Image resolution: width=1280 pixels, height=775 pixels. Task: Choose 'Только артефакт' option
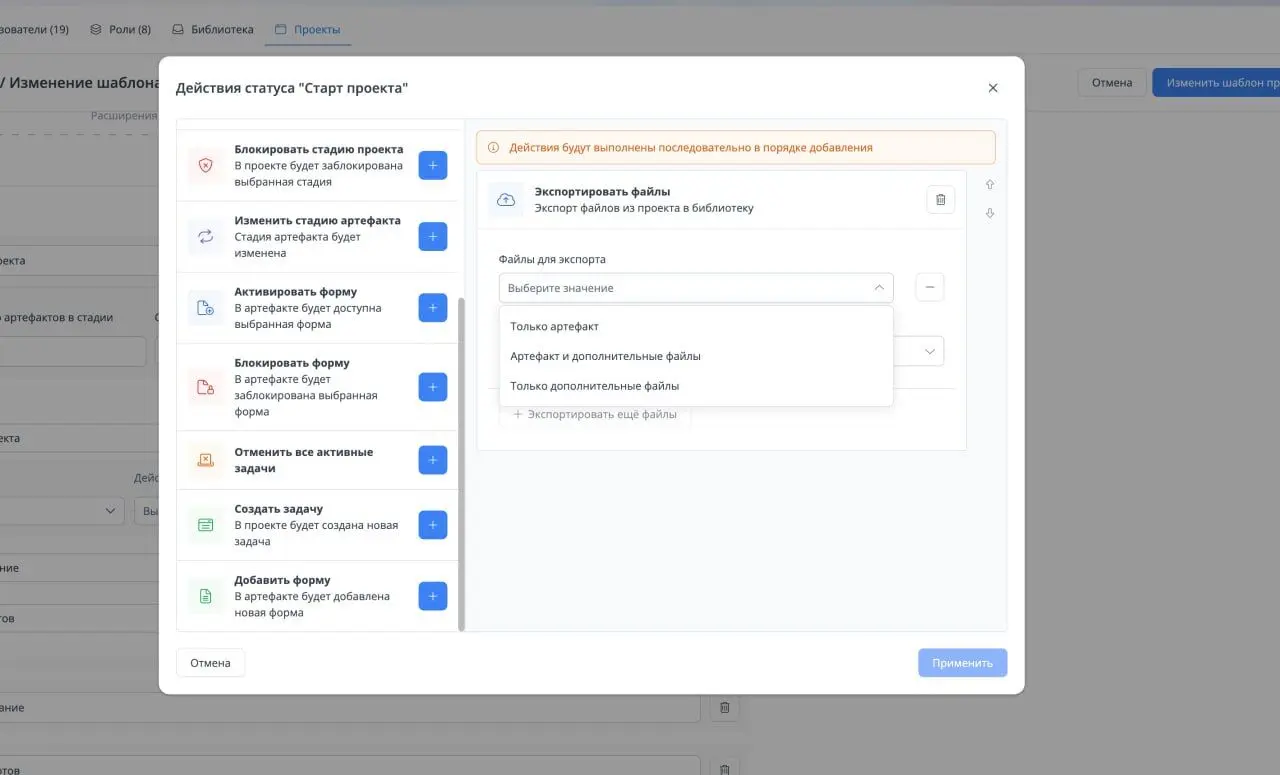click(x=554, y=327)
